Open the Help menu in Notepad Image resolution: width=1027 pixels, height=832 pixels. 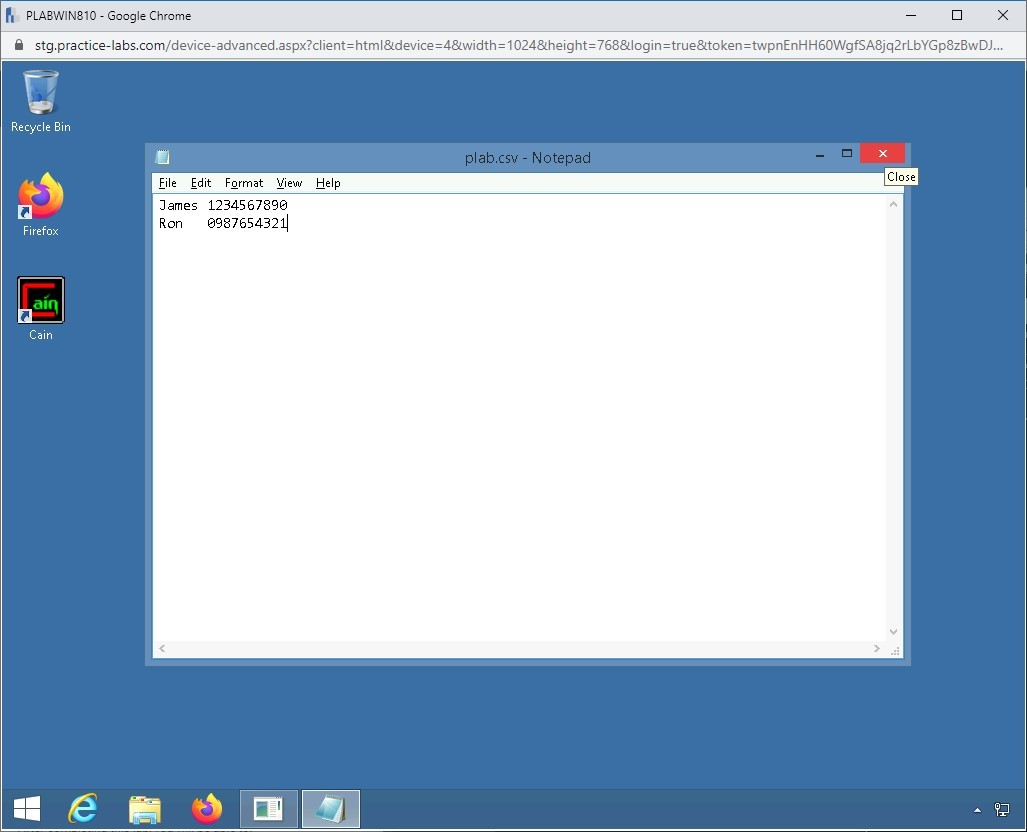328,183
